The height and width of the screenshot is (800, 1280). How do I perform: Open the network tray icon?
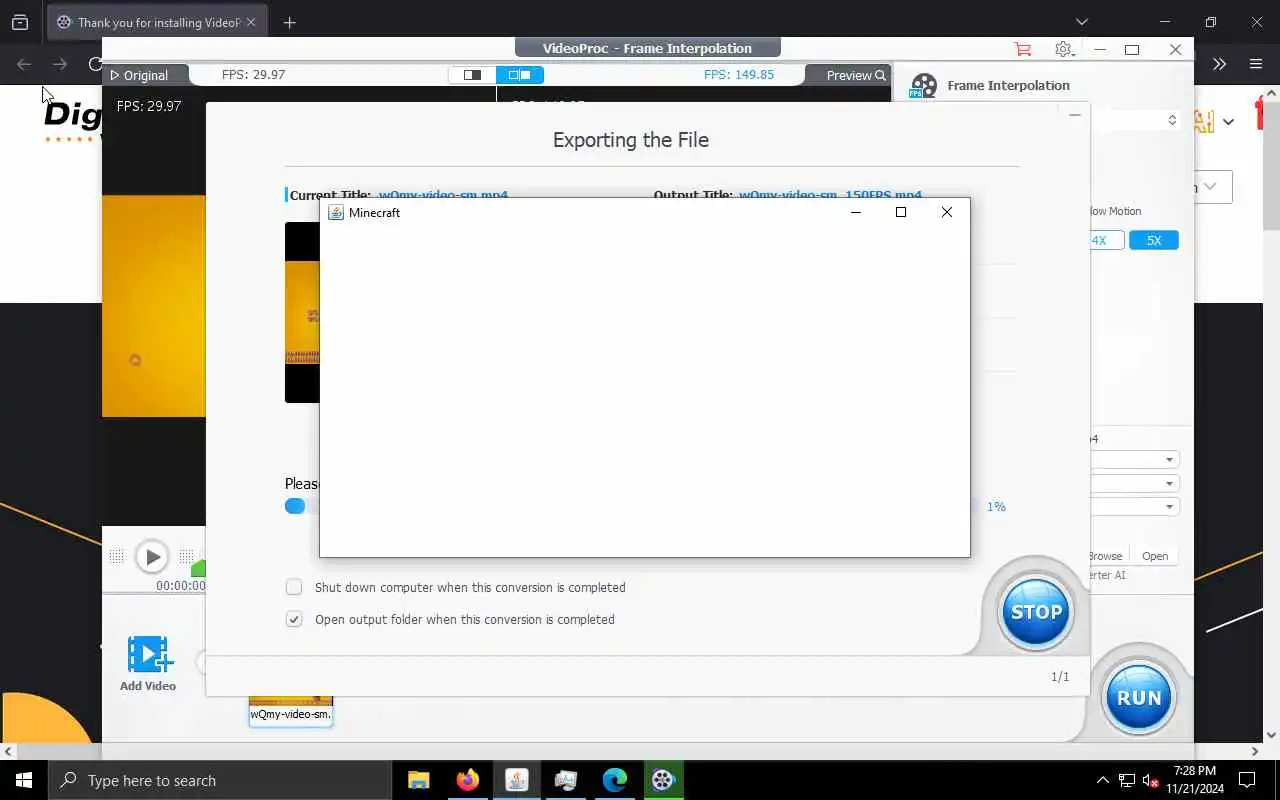click(1127, 780)
